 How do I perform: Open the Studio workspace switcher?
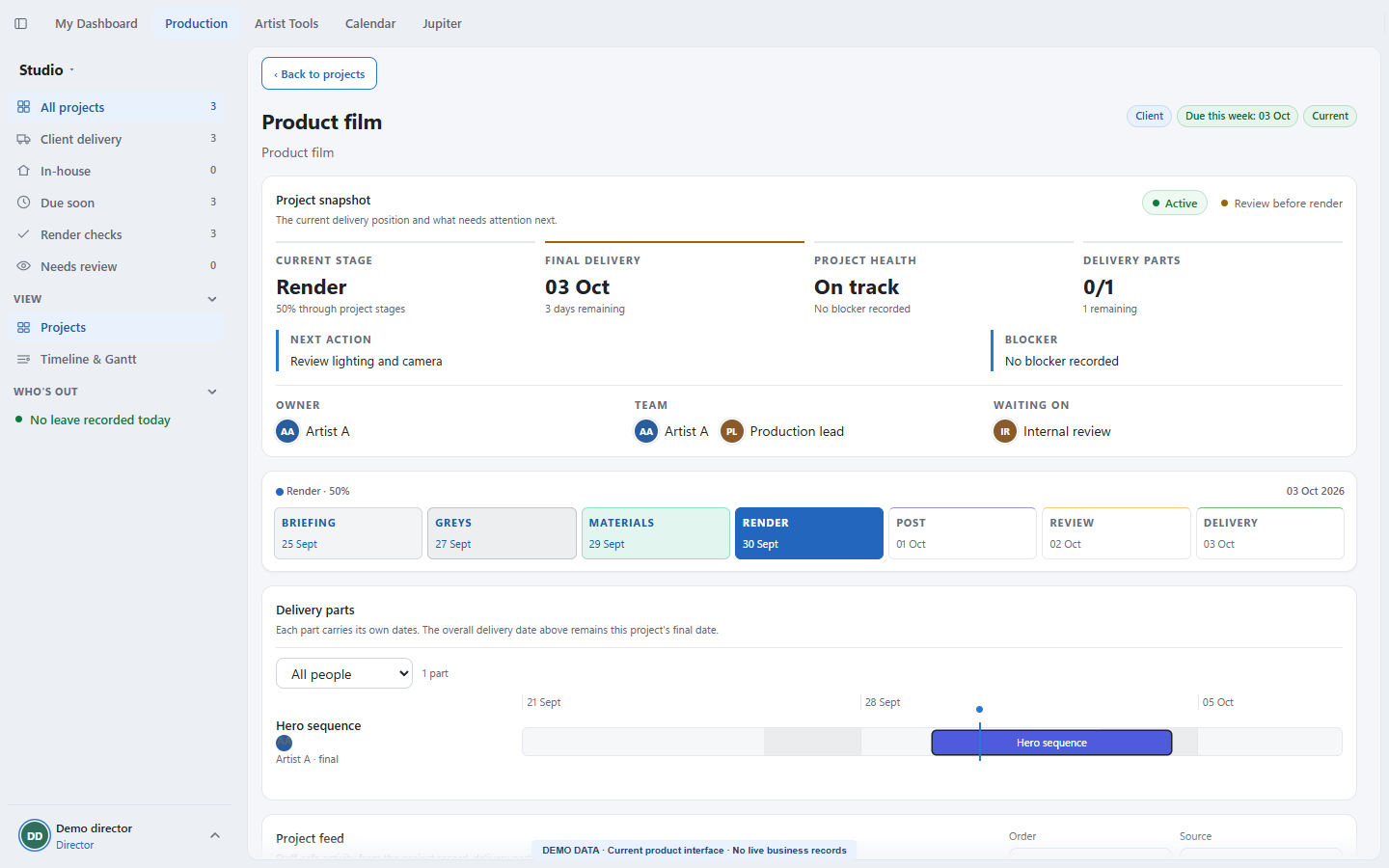tap(46, 69)
